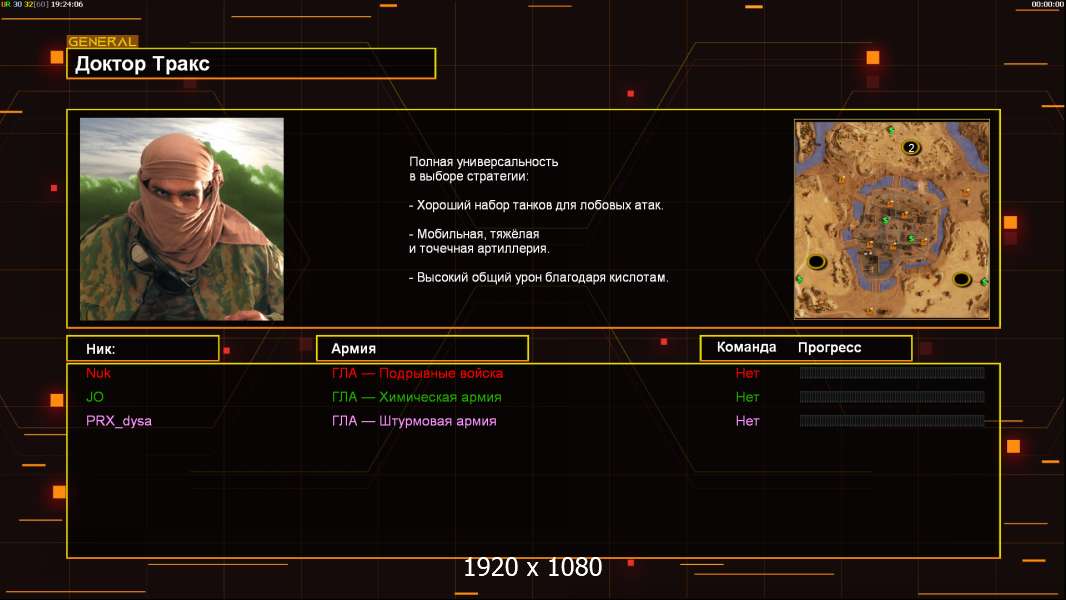Click 'ГЛА — Подрывные войска' army entry
This screenshot has height=600, width=1066.
[417, 373]
